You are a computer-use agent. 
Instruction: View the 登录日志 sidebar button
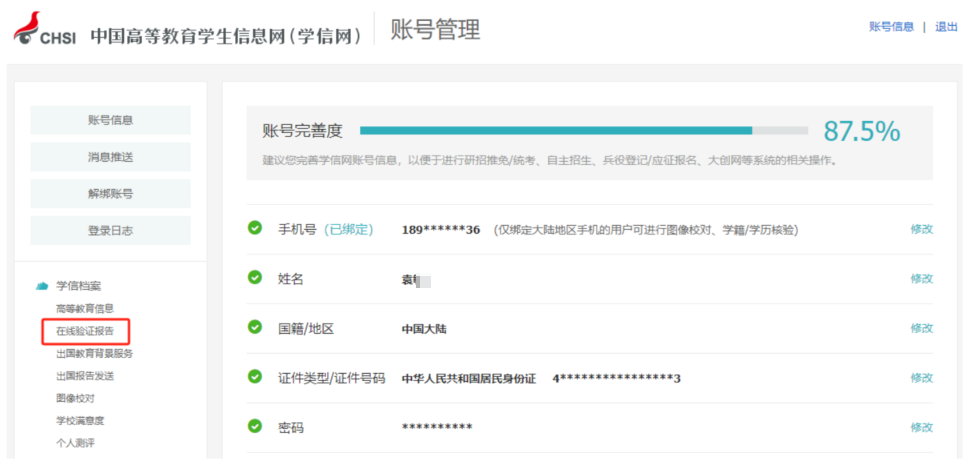point(111,231)
